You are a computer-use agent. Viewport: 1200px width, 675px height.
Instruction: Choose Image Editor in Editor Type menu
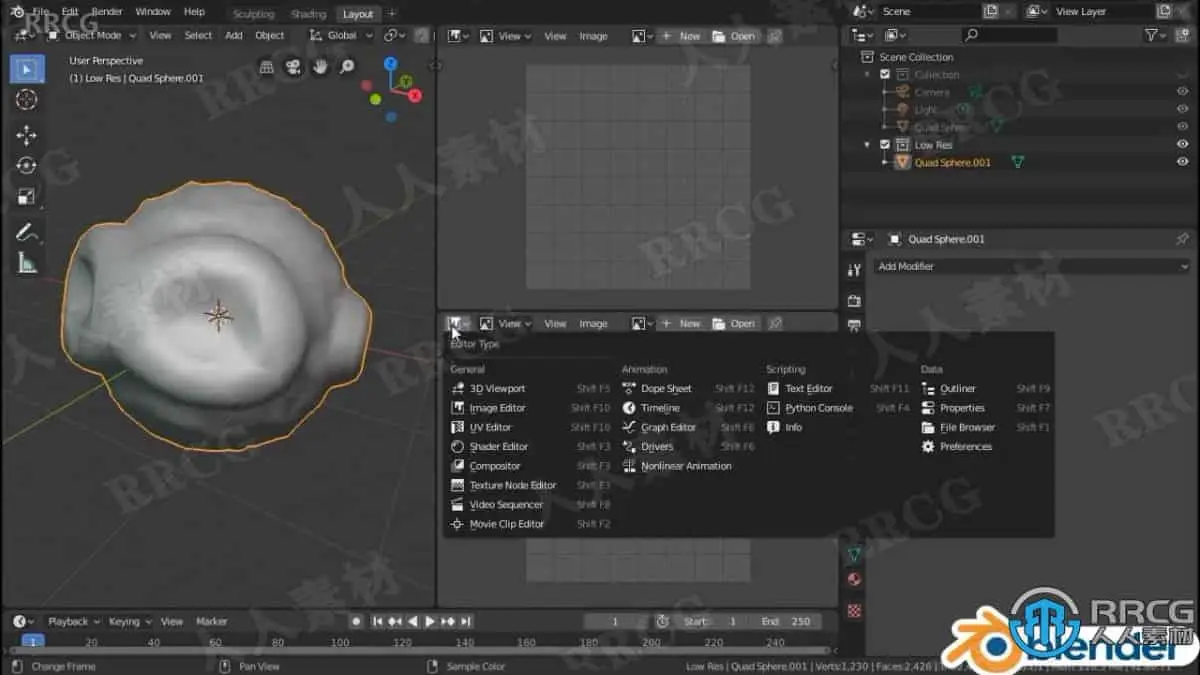(497, 408)
